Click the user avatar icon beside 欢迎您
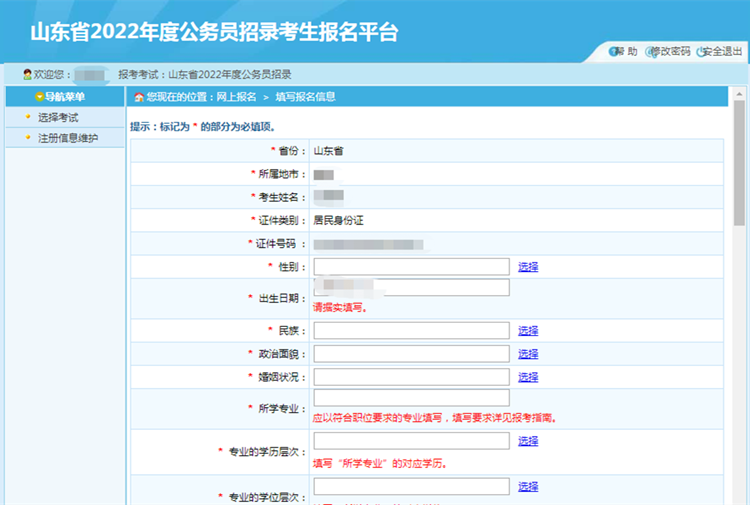The width and height of the screenshot is (750, 505). coord(27,75)
